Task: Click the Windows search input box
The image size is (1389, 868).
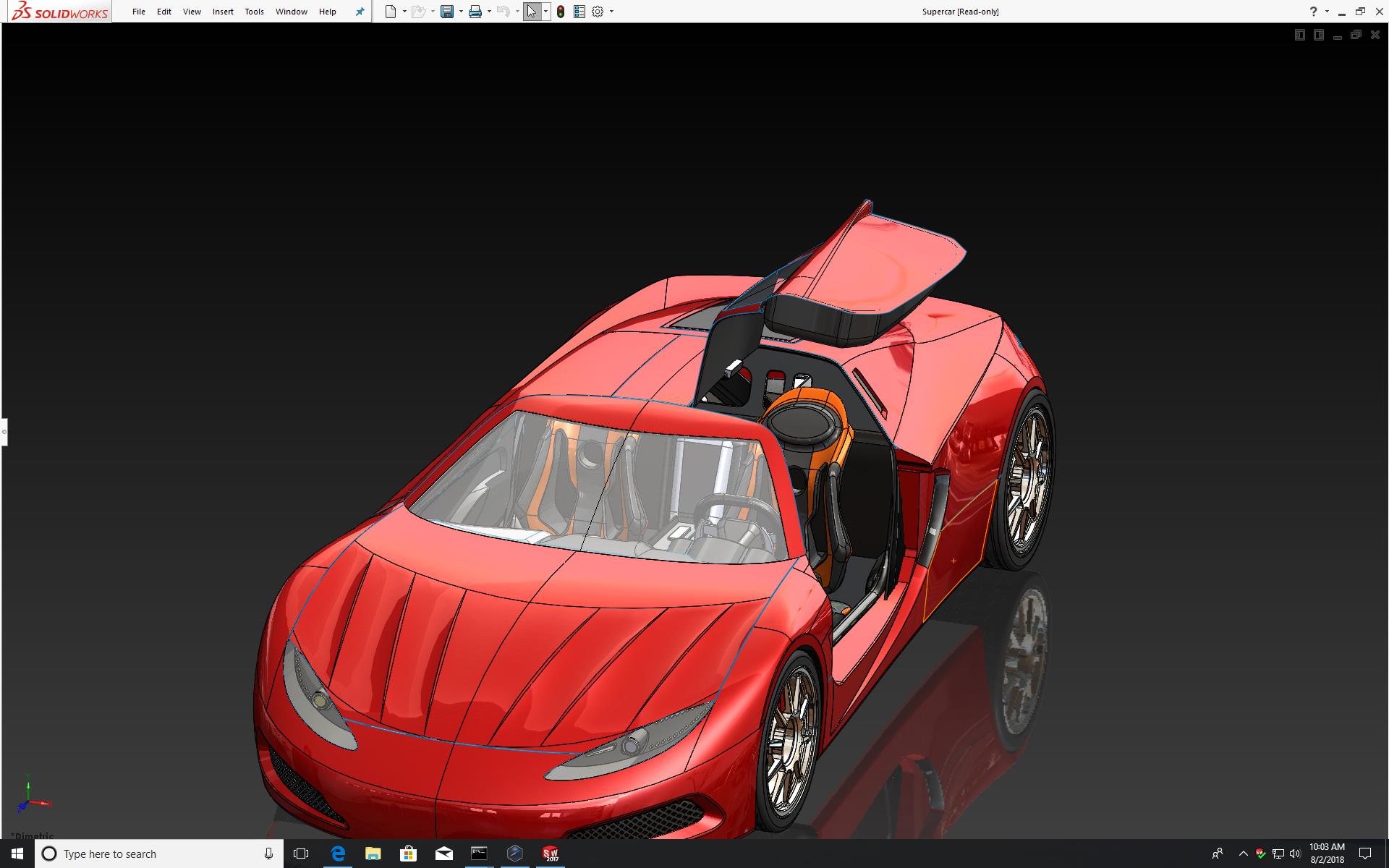Action: tap(159, 854)
